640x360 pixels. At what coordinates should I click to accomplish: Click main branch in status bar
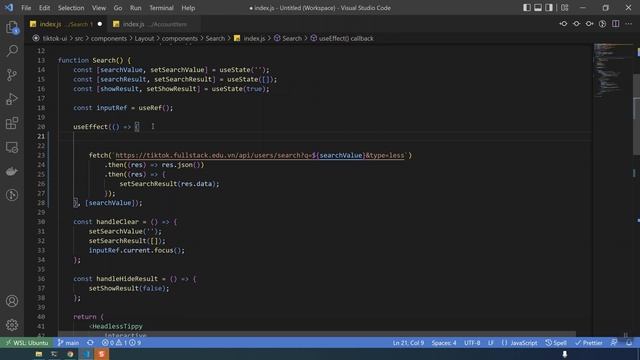(68, 343)
